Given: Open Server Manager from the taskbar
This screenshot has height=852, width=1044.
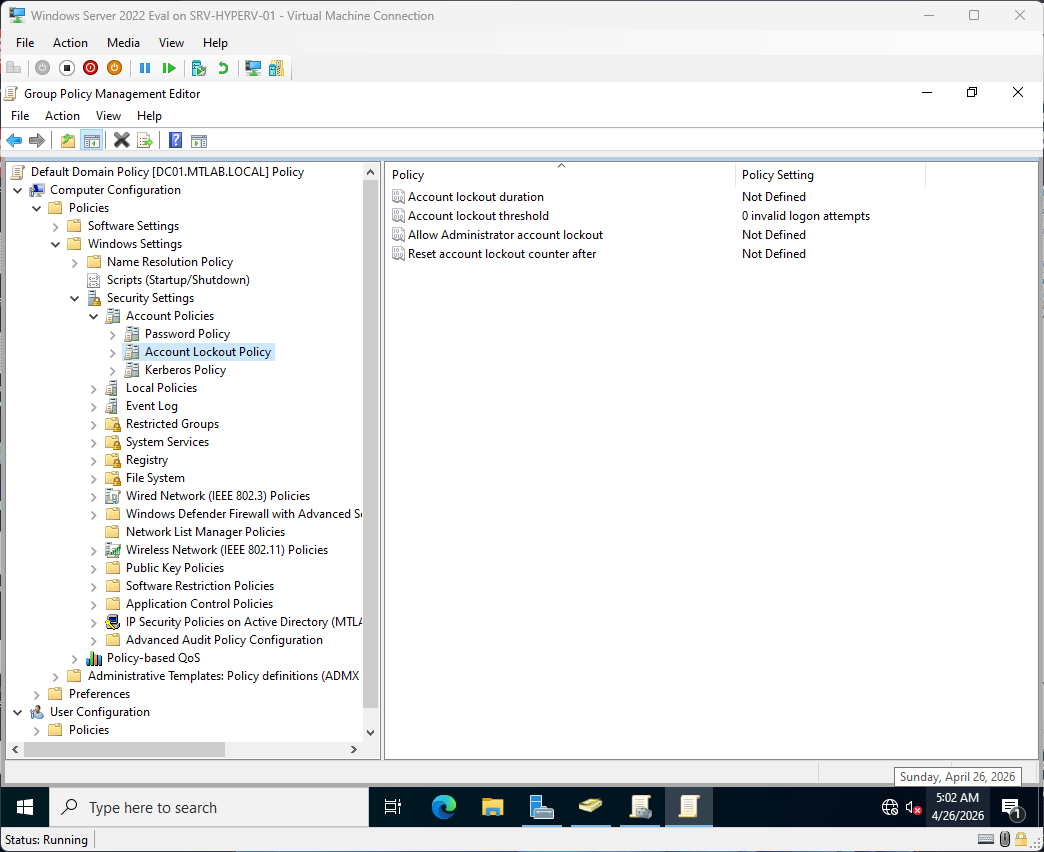Looking at the screenshot, I should click(541, 807).
